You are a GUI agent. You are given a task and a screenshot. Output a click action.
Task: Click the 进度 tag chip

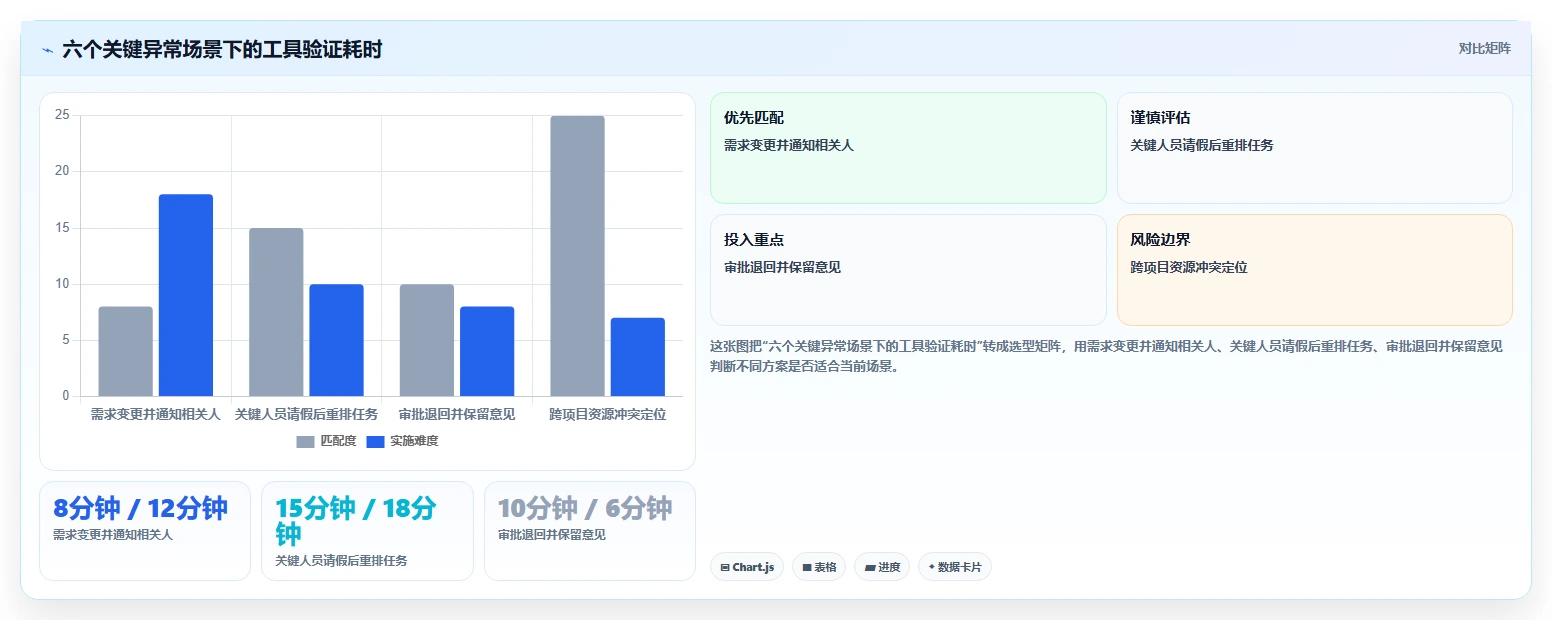pos(882,567)
